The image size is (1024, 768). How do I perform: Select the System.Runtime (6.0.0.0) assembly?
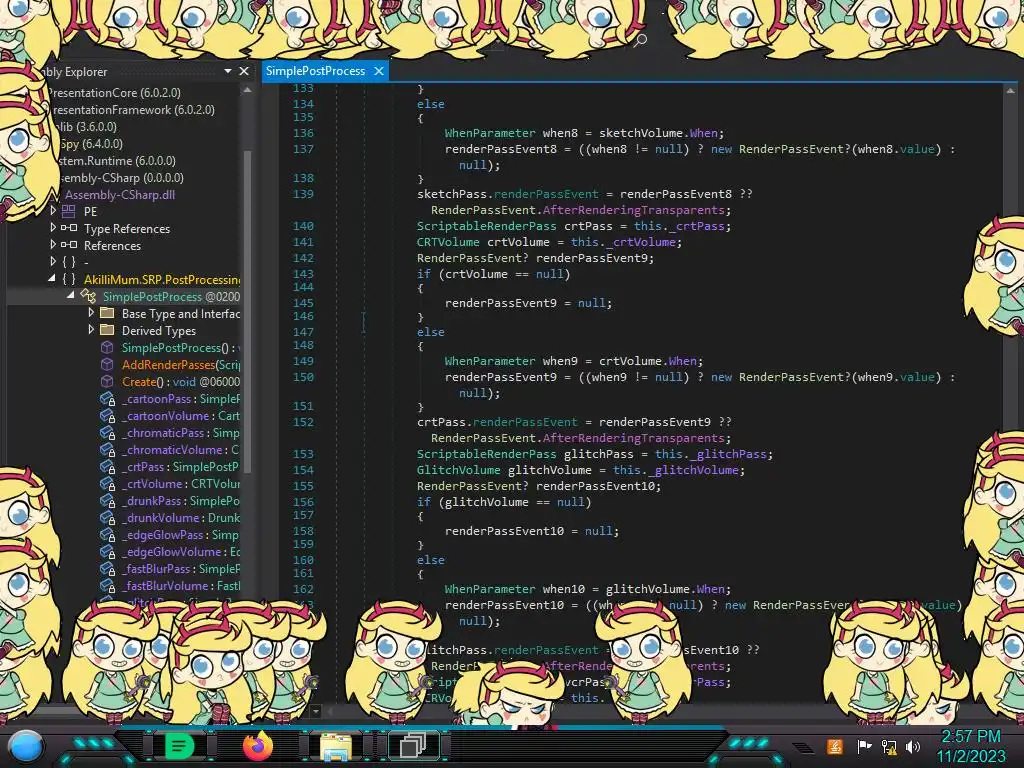click(117, 161)
